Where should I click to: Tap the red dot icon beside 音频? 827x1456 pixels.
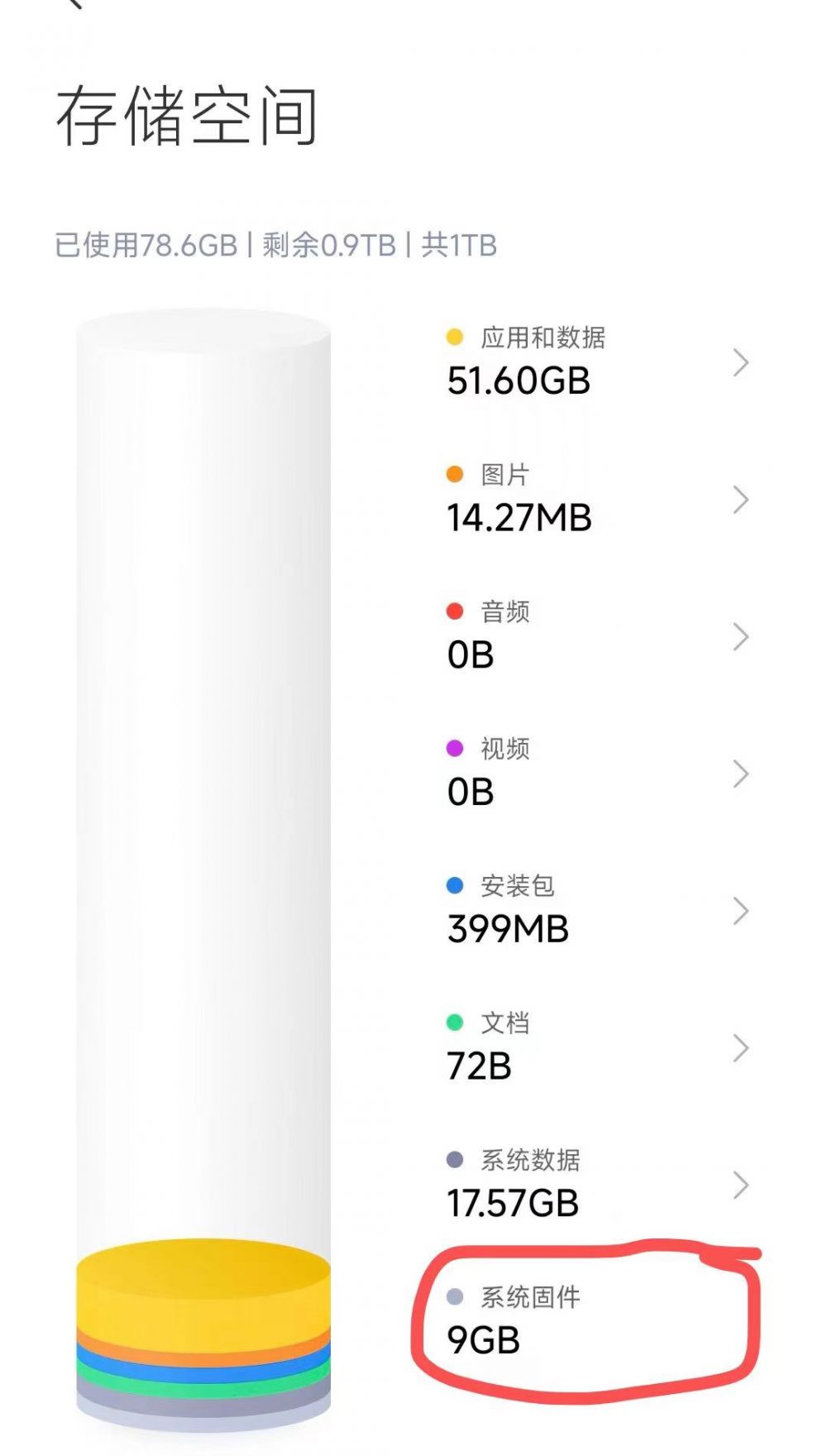coord(453,610)
